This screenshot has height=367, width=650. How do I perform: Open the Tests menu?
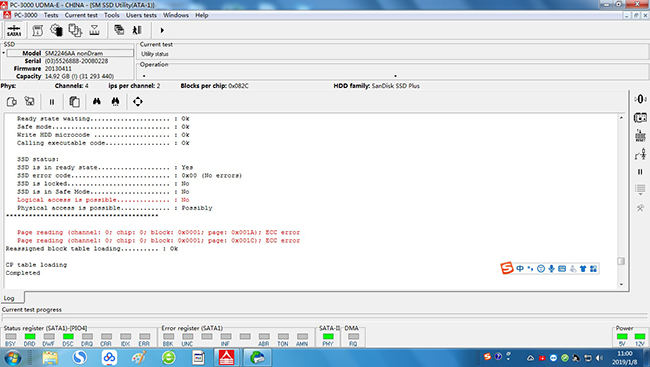coord(51,15)
